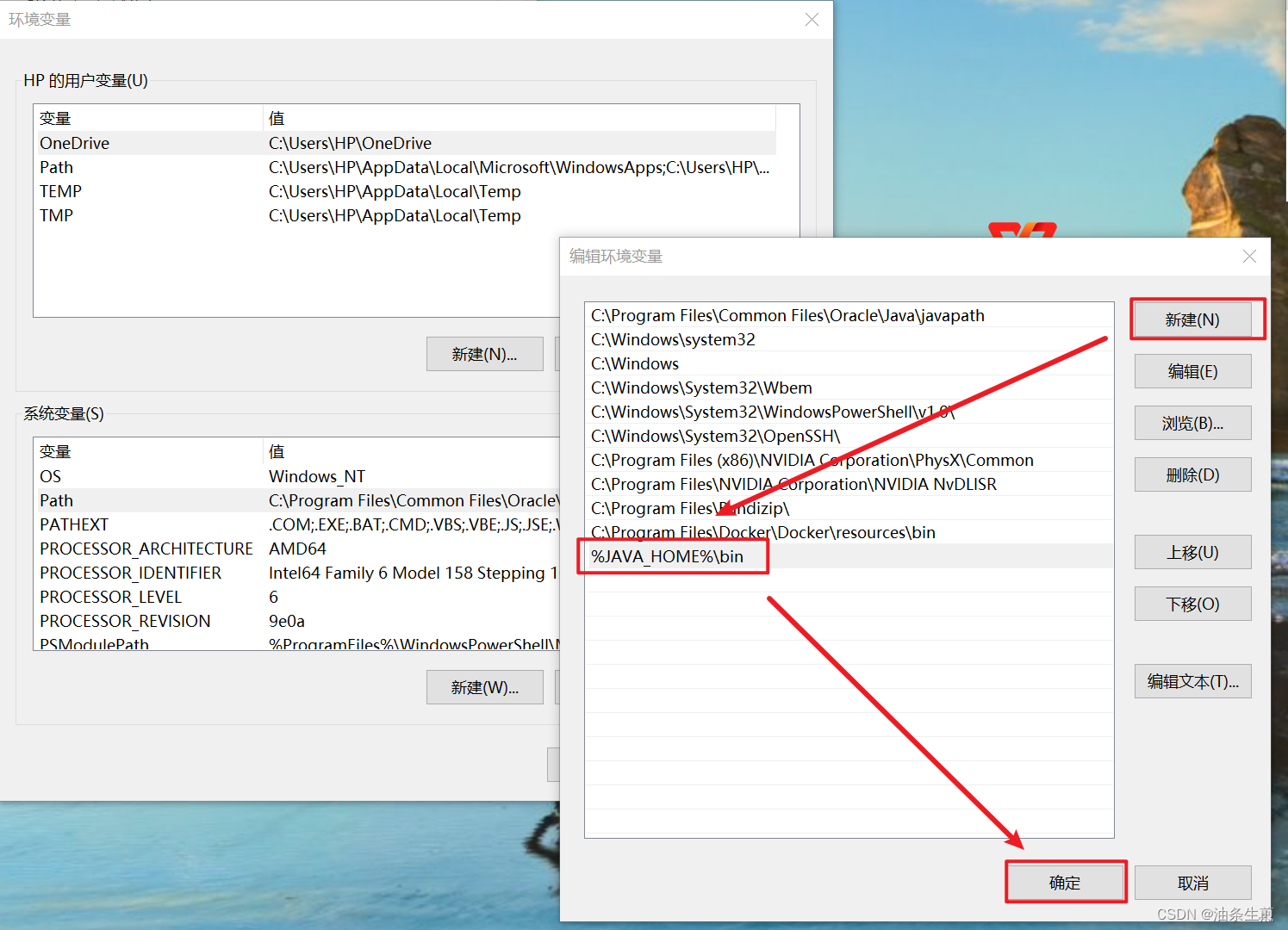Click 值 column header in user variables
The width and height of the screenshot is (1288, 930).
[520, 118]
